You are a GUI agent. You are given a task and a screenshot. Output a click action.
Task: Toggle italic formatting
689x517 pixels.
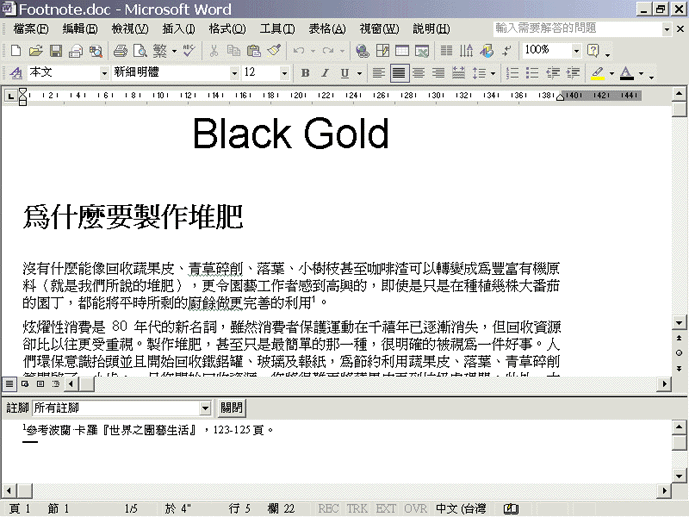coord(325,73)
